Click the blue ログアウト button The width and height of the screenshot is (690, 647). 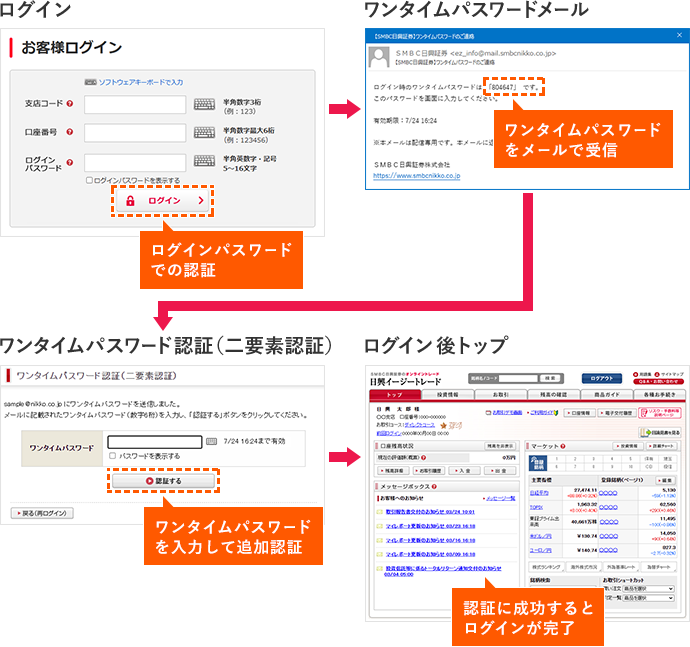(602, 379)
